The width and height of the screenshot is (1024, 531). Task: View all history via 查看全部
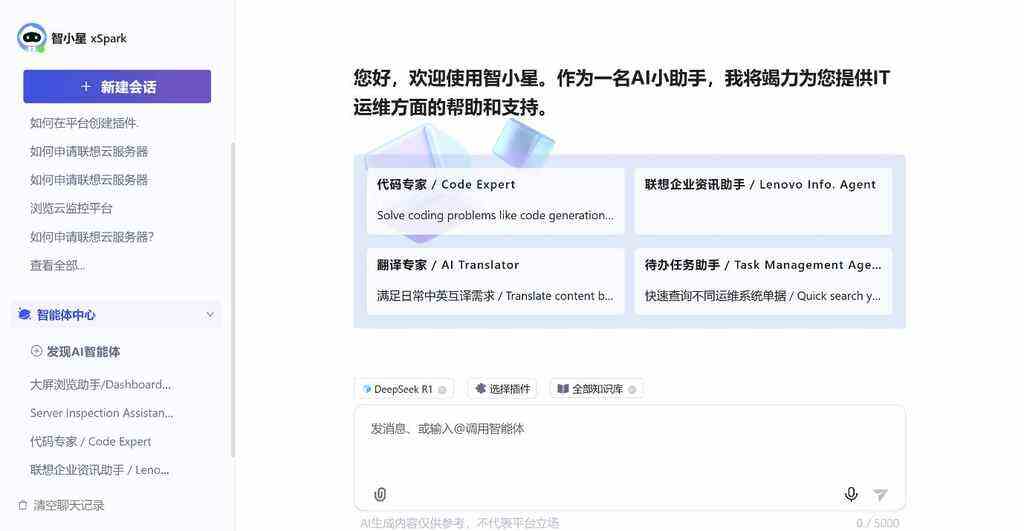pos(57,265)
